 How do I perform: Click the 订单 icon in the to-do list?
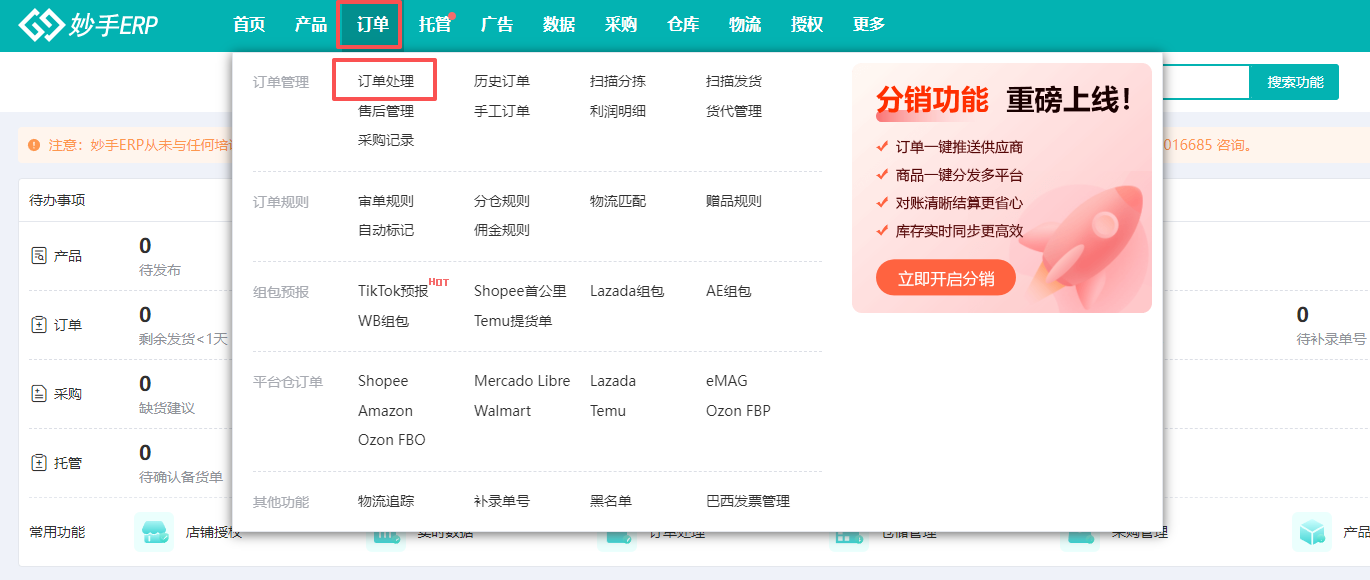tap(39, 325)
